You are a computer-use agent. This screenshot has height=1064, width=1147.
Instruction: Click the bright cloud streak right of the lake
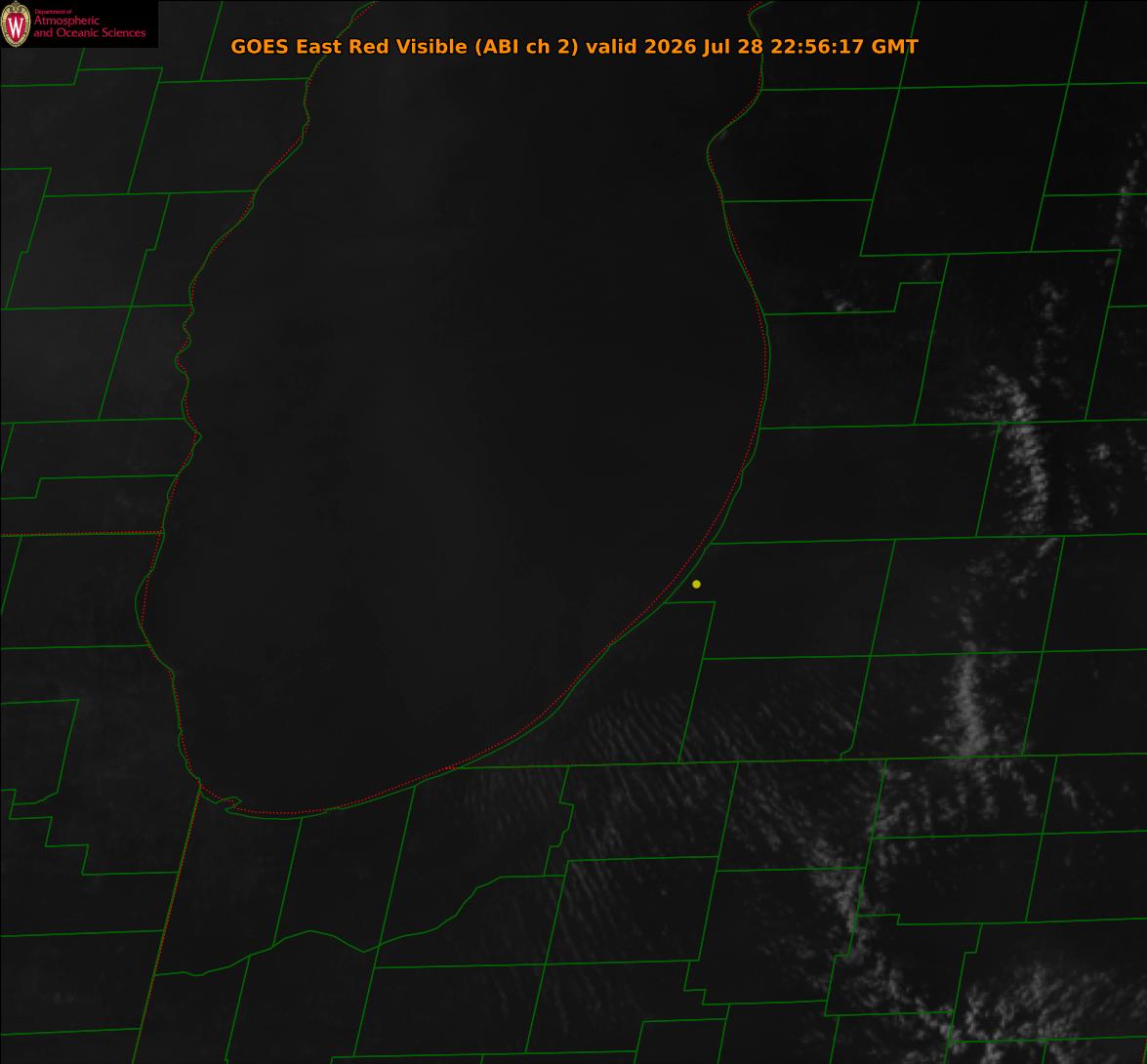(x=1020, y=453)
